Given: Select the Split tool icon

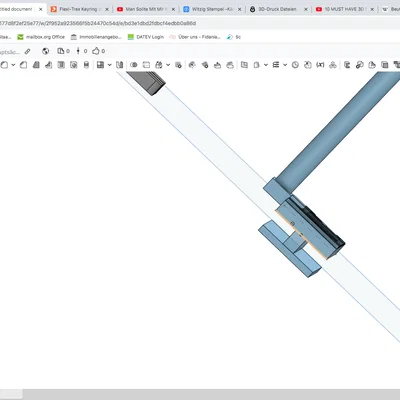Looking at the screenshot, I should [x=146, y=65].
